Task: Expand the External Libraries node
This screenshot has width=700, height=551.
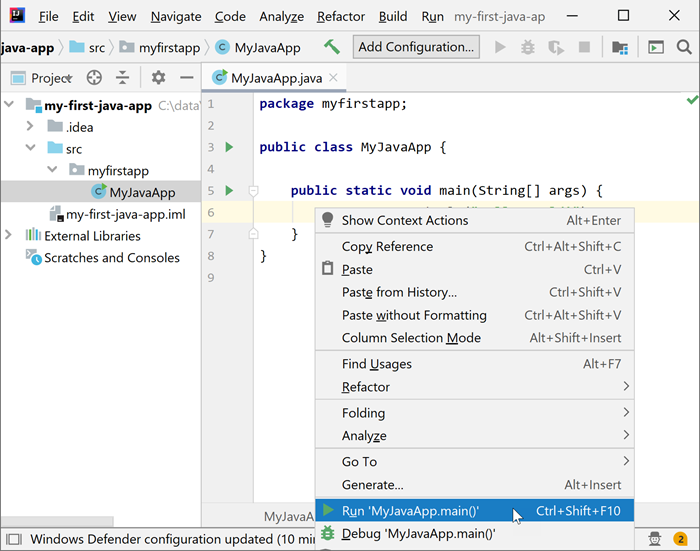Action: (x=9, y=236)
